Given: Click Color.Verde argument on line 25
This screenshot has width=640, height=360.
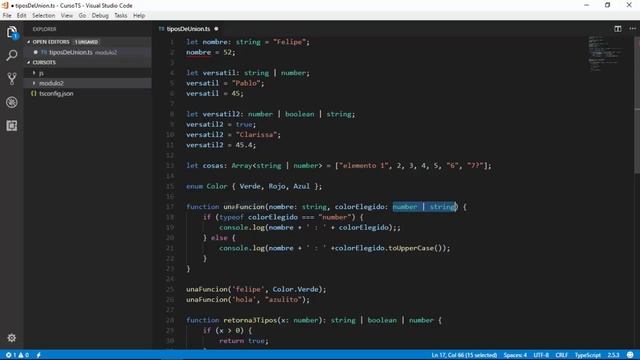Looking at the screenshot, I should (x=296, y=289).
